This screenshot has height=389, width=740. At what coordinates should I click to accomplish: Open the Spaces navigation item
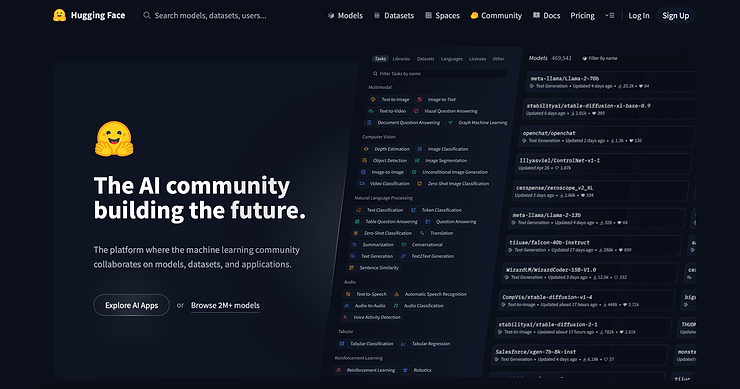click(442, 16)
